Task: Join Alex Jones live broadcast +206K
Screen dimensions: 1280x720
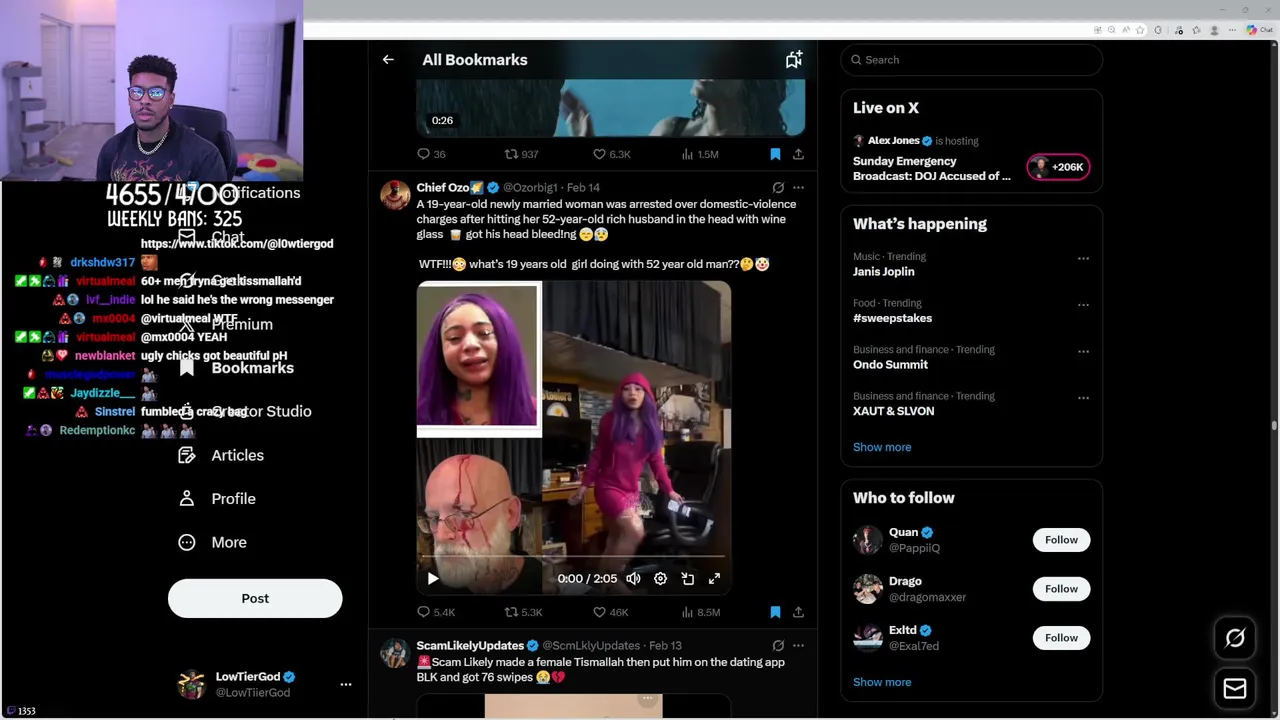Action: [1058, 167]
